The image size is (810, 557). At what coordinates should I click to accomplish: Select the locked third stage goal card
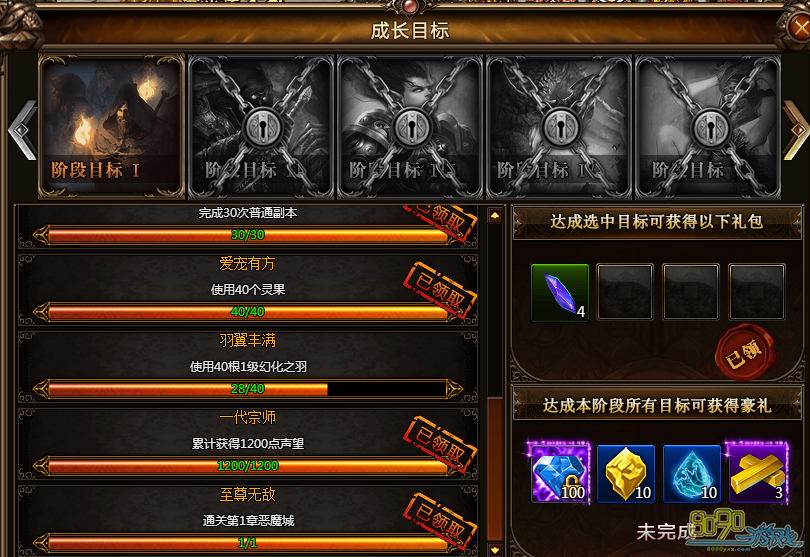coord(410,127)
